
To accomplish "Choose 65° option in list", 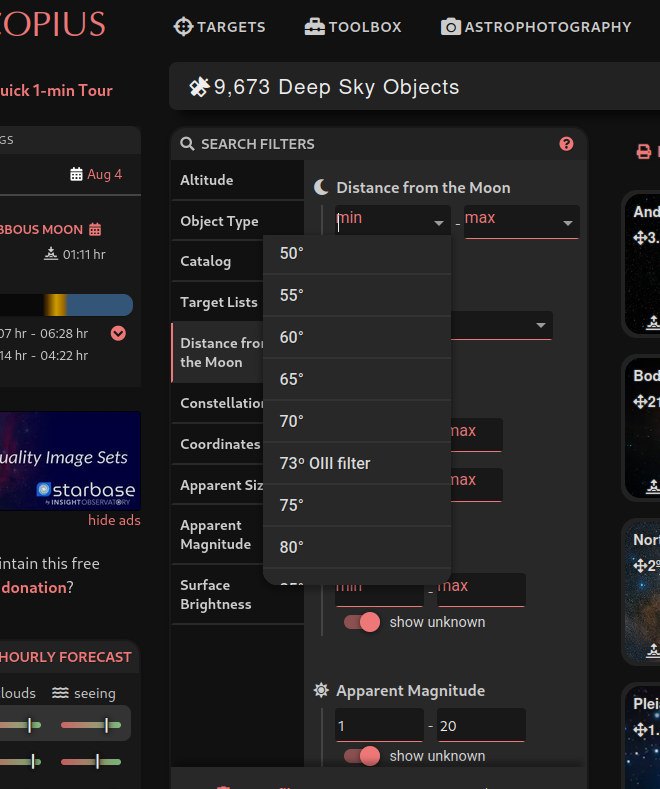I will click(x=357, y=379).
